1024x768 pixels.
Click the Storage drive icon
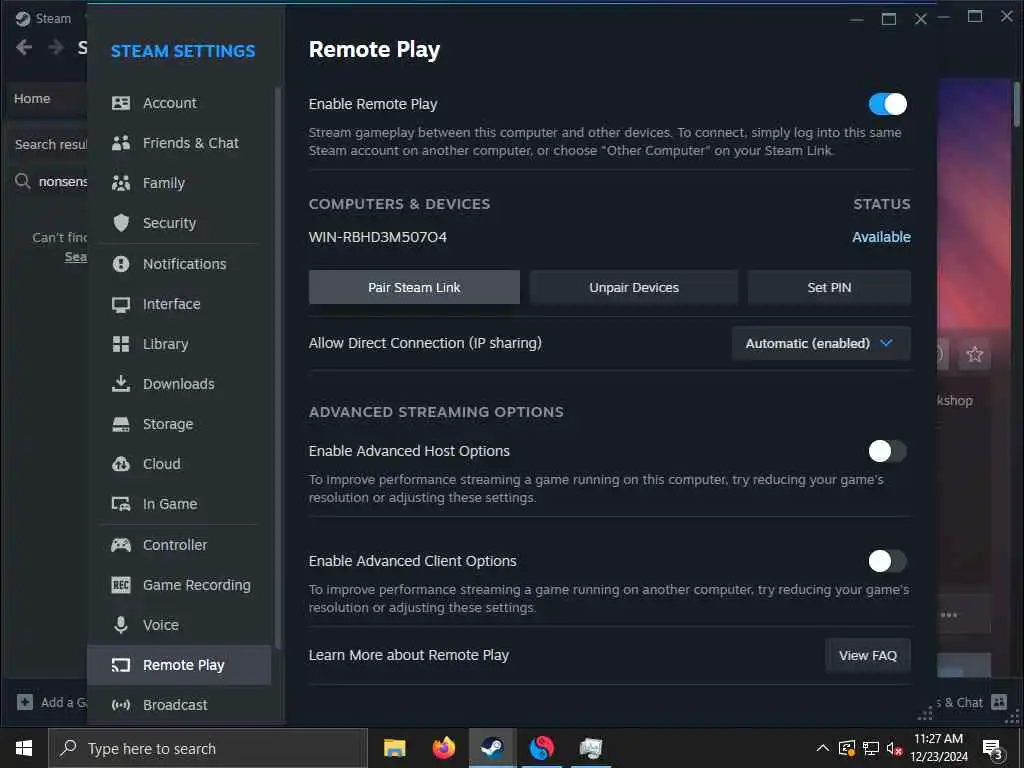(x=121, y=424)
